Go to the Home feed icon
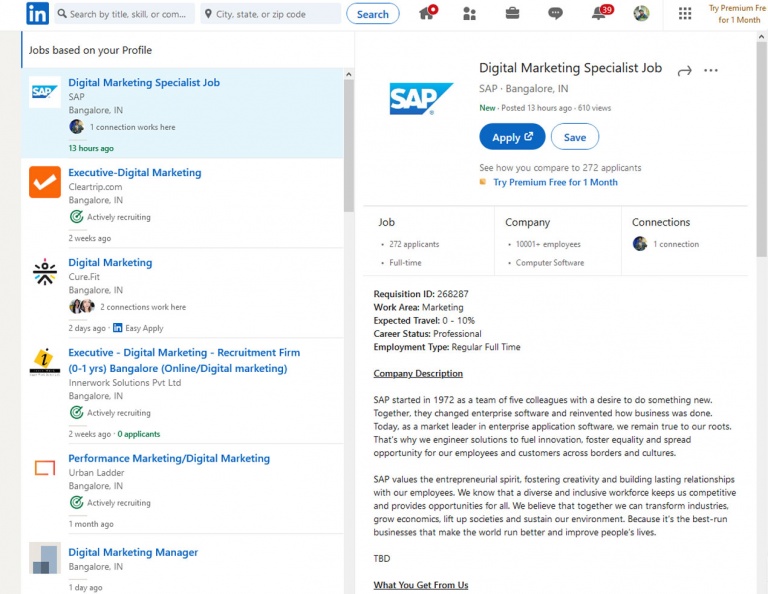The height and width of the screenshot is (594, 768). [x=428, y=13]
